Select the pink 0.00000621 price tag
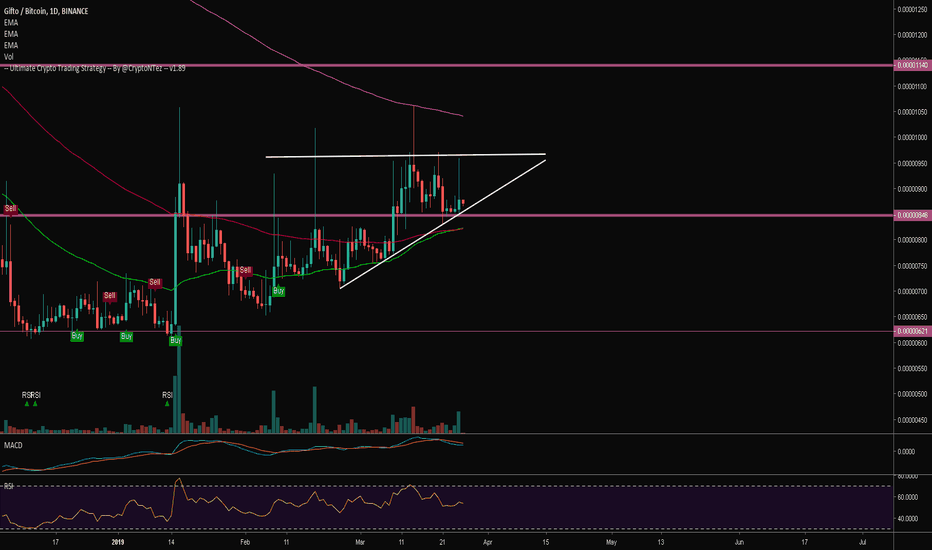This screenshot has height=550, width=932. pyautogui.click(x=912, y=331)
